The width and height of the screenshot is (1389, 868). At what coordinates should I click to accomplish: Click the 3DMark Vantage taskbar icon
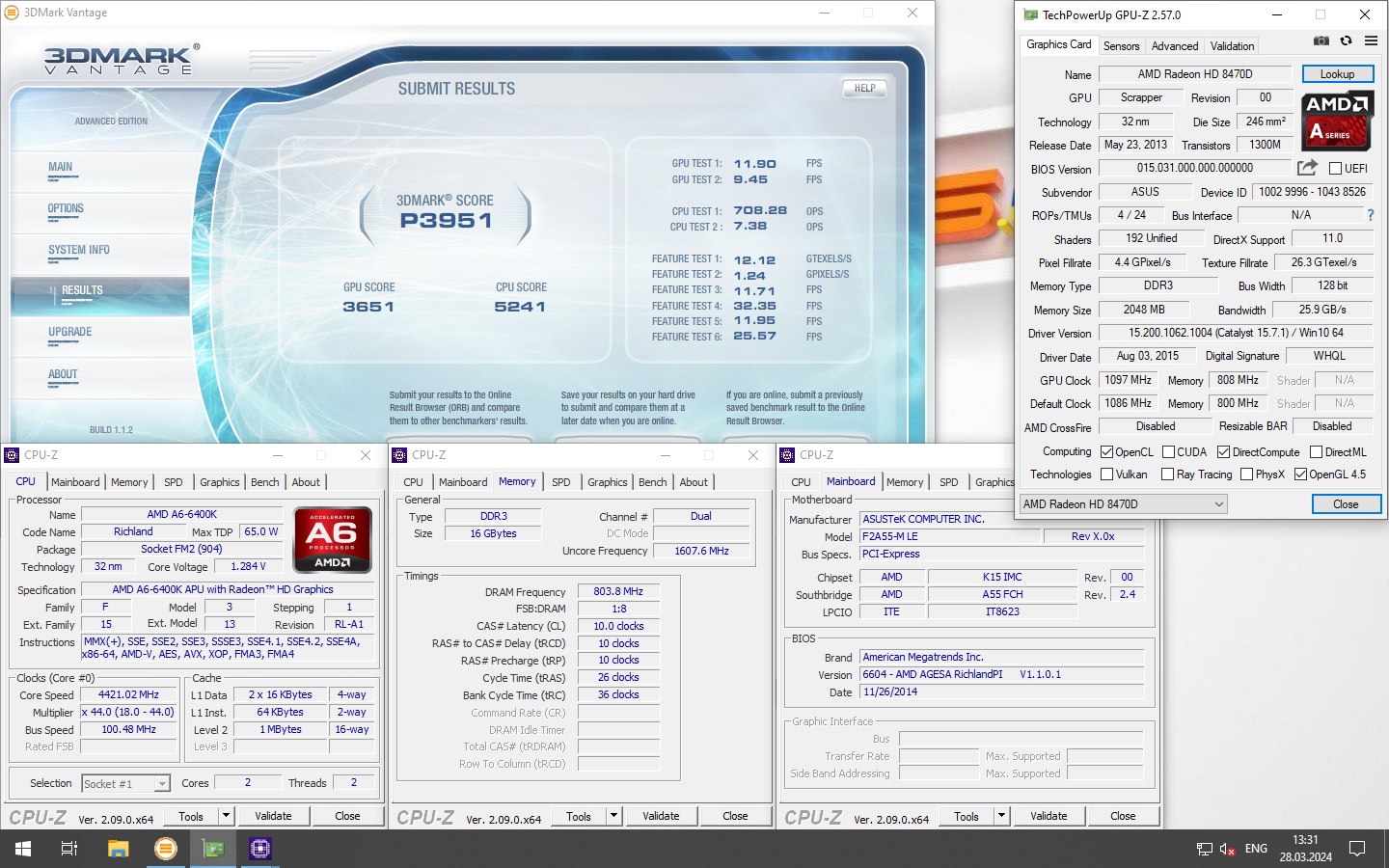(x=166, y=849)
